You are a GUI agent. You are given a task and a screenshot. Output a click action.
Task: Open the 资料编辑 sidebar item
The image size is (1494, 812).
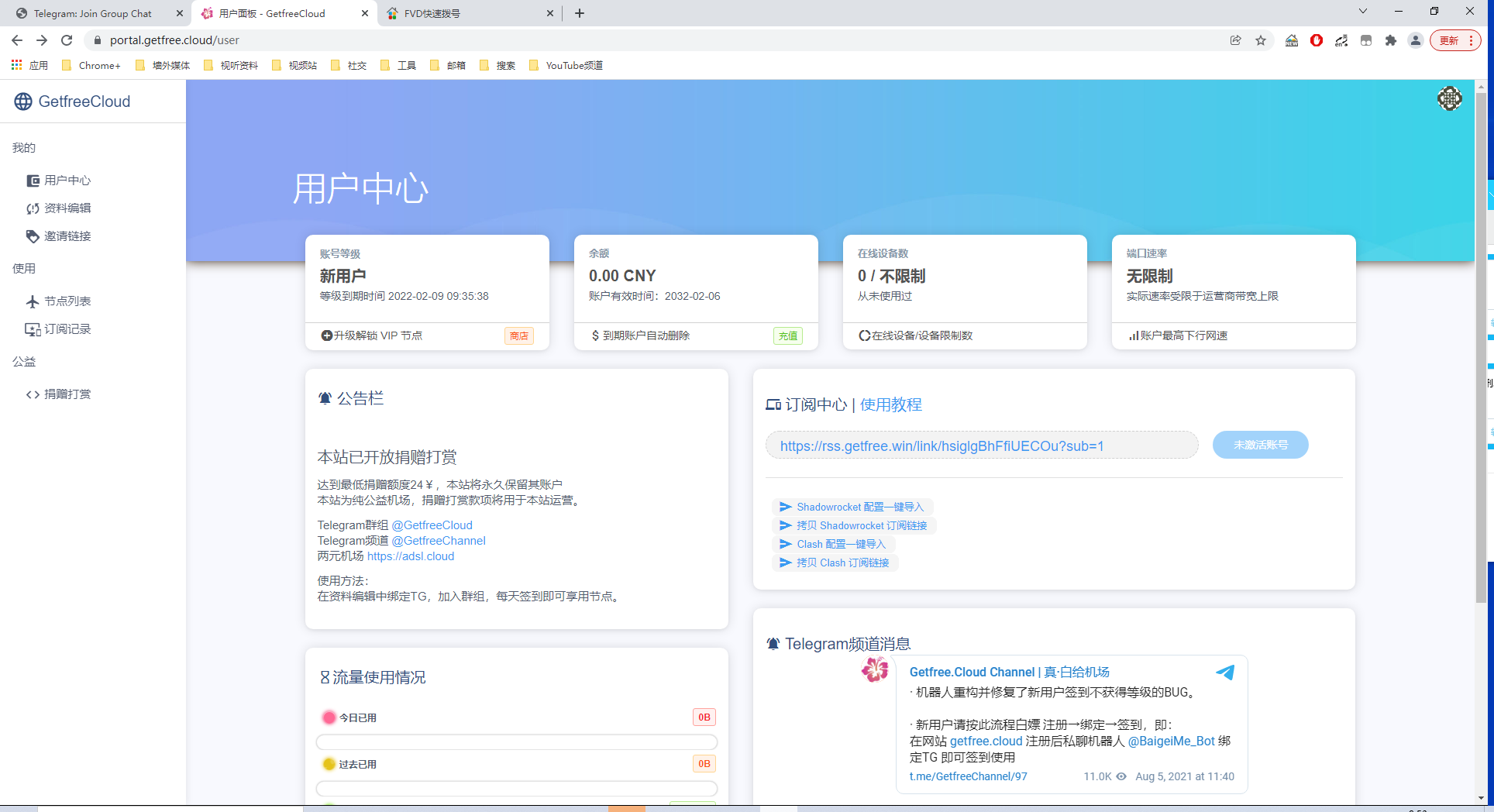pos(59,208)
